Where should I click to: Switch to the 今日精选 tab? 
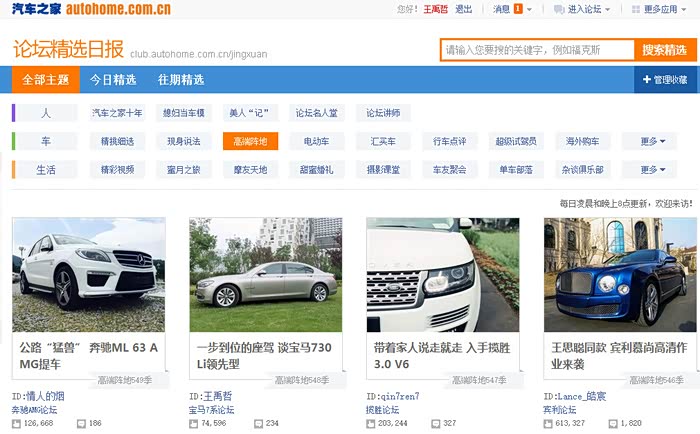tap(112, 80)
